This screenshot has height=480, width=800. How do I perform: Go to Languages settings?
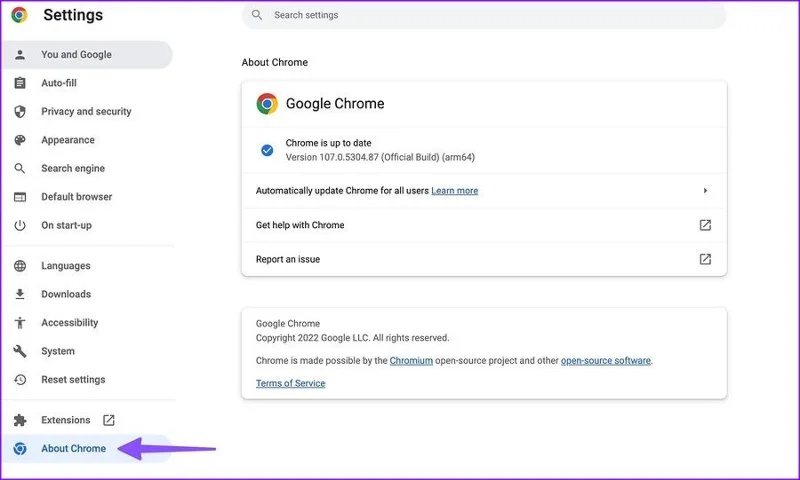(x=87, y=266)
